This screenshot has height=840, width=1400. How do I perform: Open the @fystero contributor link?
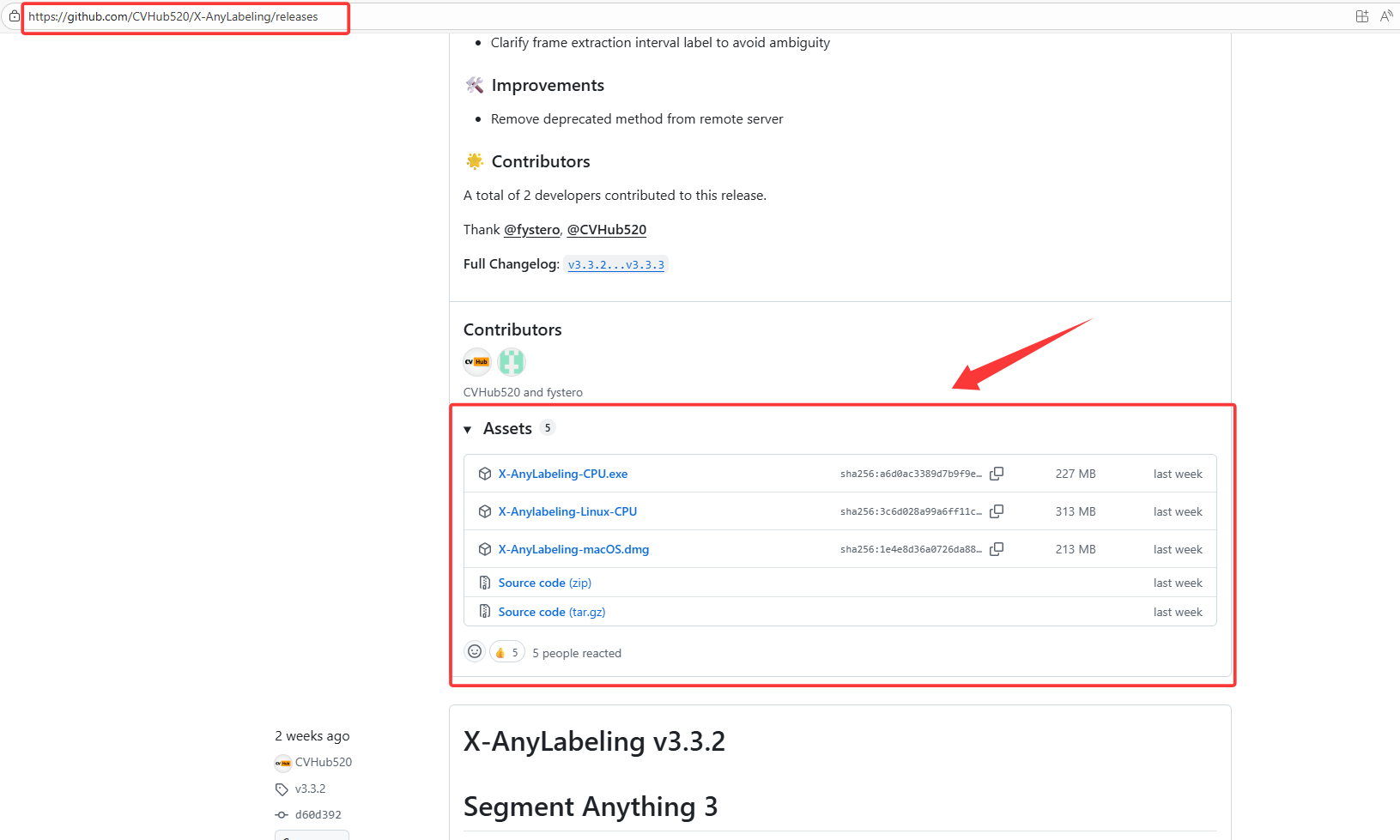531,230
